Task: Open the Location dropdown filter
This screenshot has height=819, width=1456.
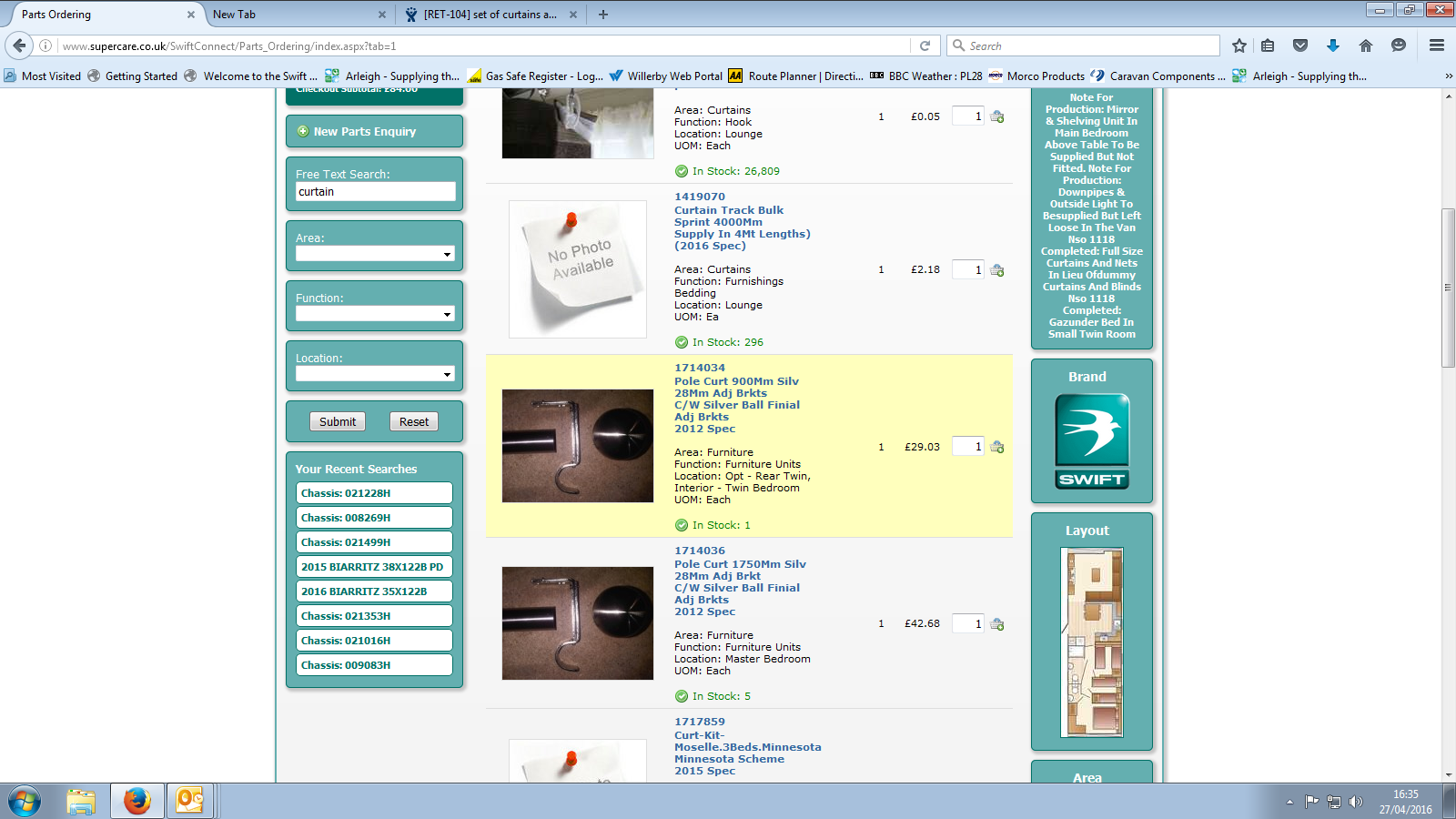Action: coord(374,374)
